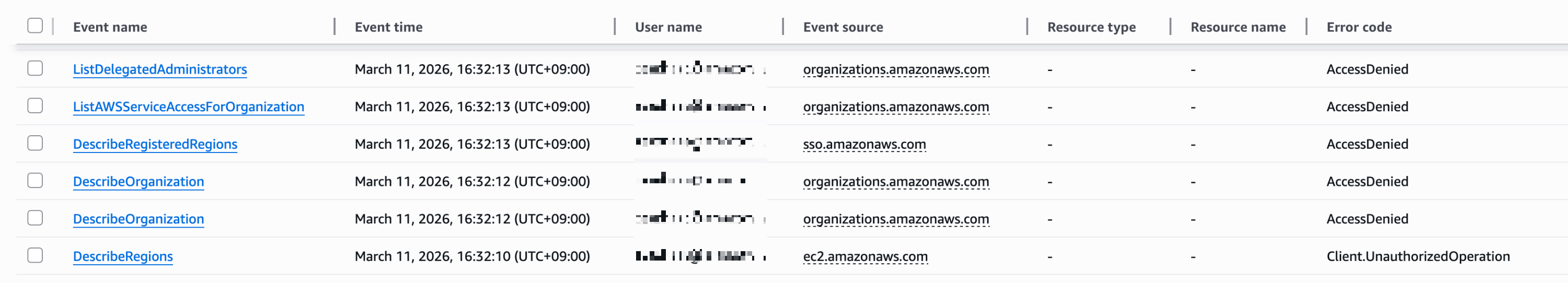The height and width of the screenshot is (283, 1568).
Task: Click the Error code column header
Action: point(1359,27)
